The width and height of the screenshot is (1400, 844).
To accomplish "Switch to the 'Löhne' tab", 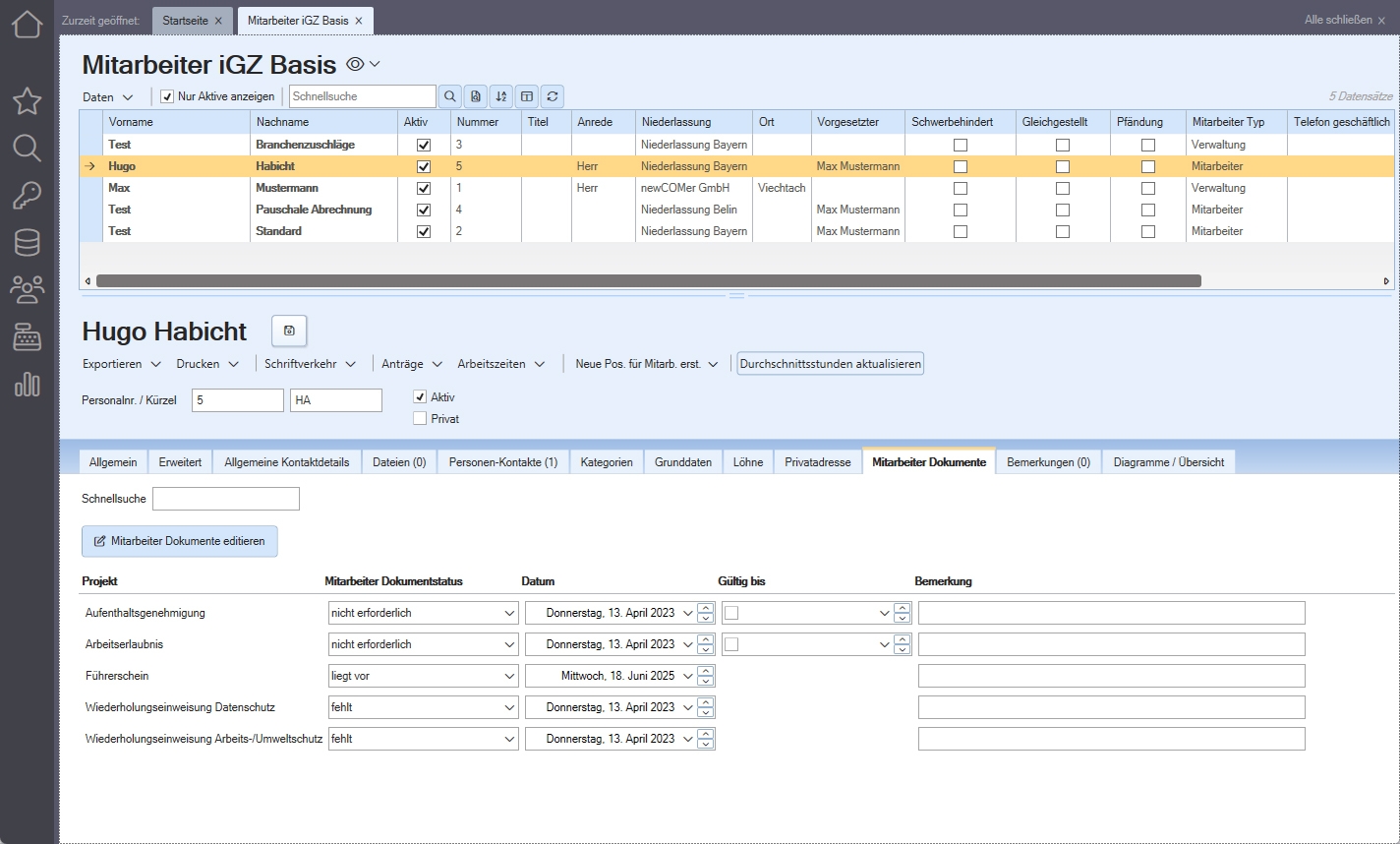I will point(747,461).
